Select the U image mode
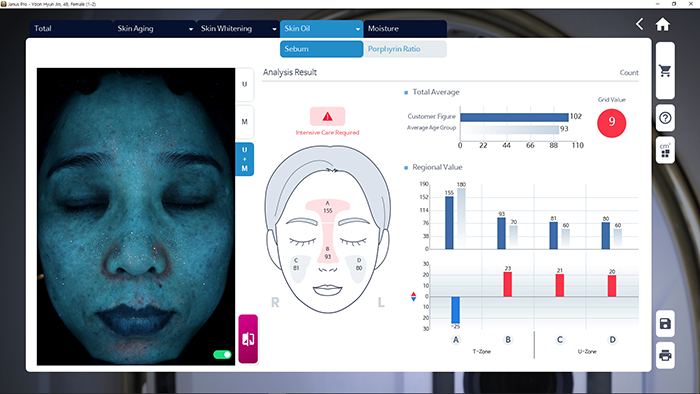This screenshot has width=700, height=394. (x=244, y=84)
